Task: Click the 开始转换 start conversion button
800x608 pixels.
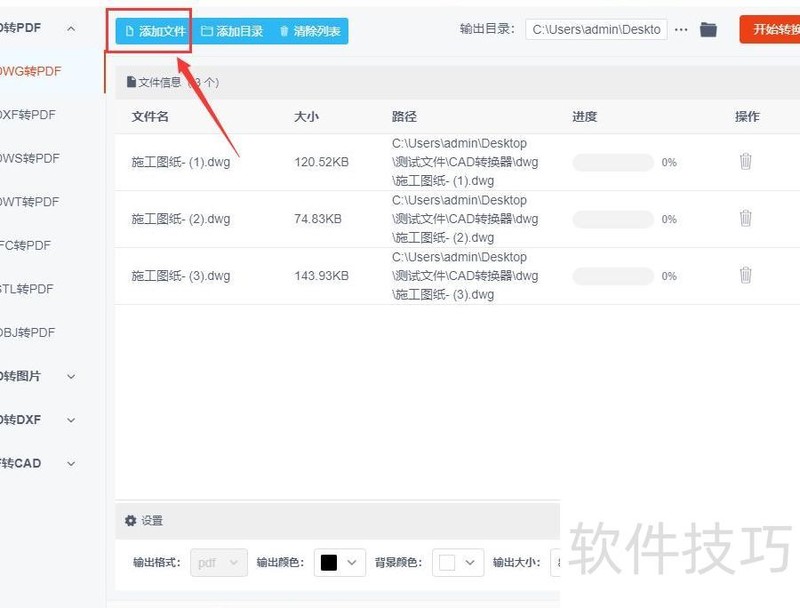Action: pos(770,29)
